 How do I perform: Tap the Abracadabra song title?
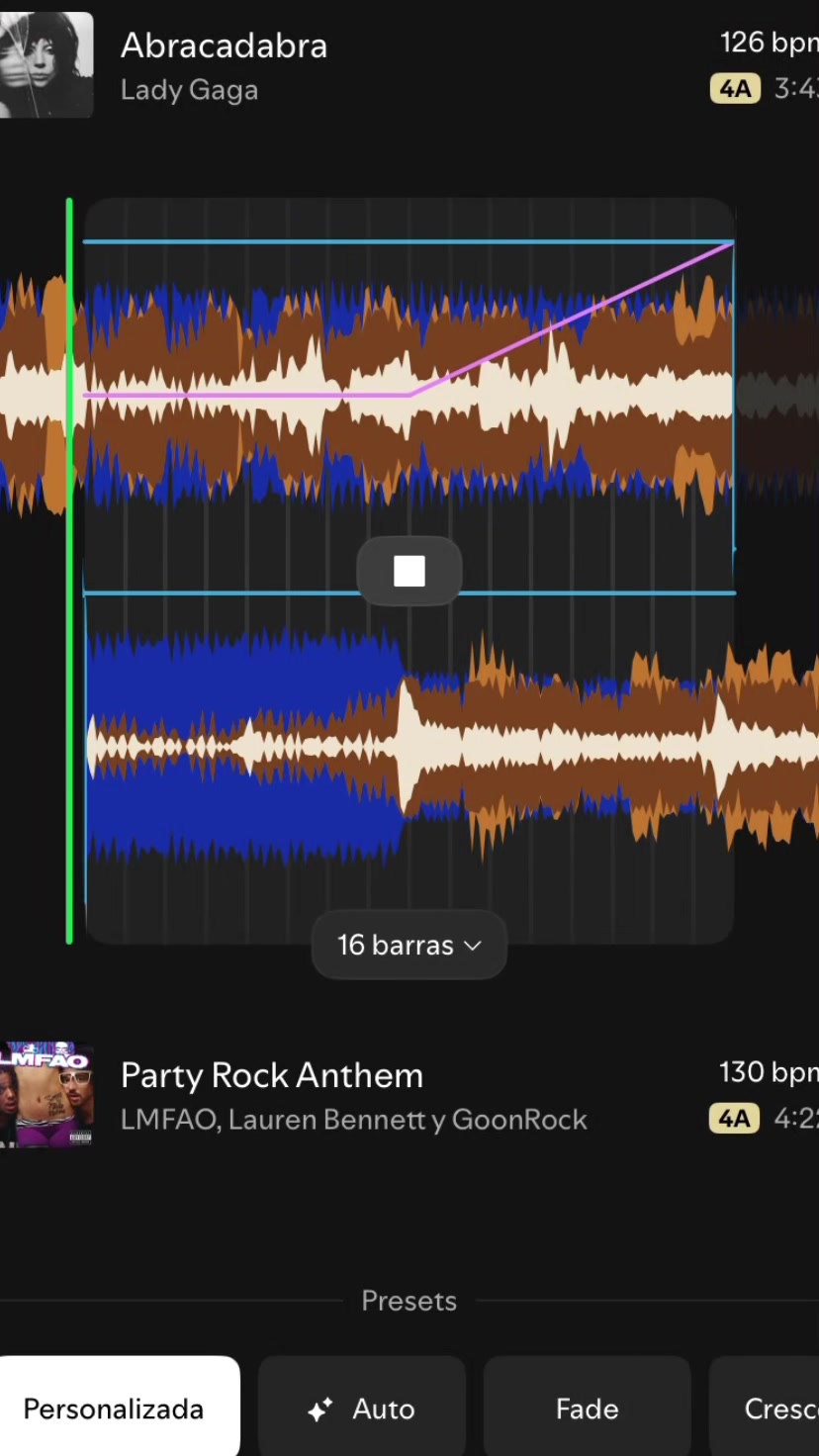(224, 45)
